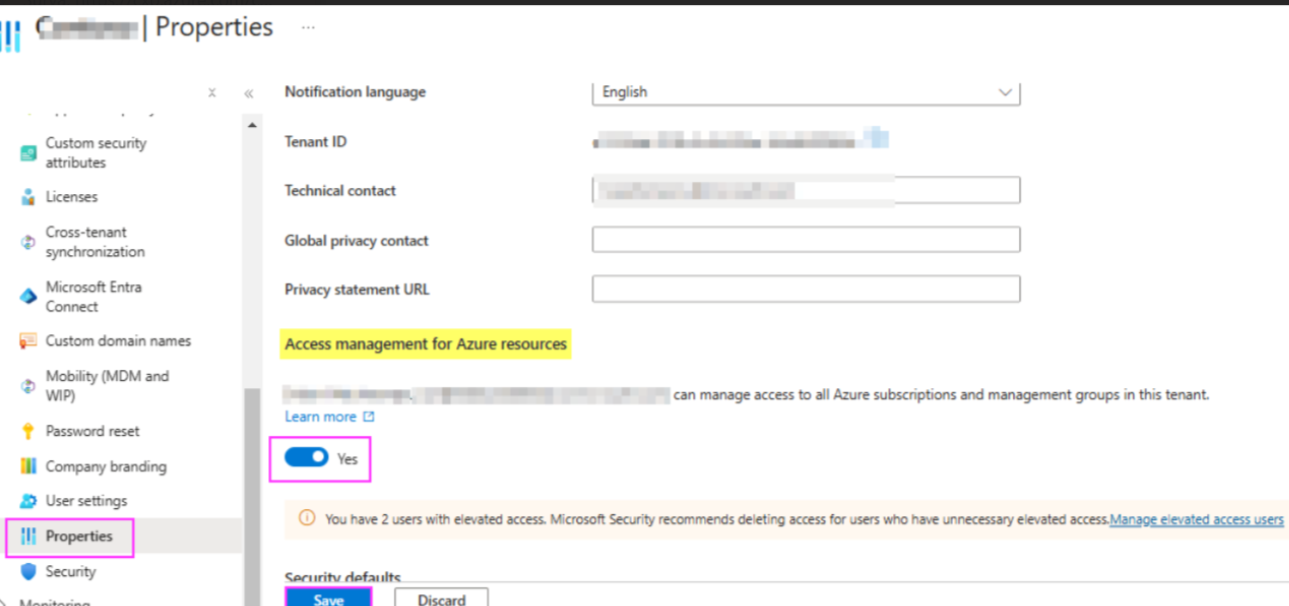1289x606 pixels.
Task: Click the Technical contact input field
Action: (x=806, y=190)
